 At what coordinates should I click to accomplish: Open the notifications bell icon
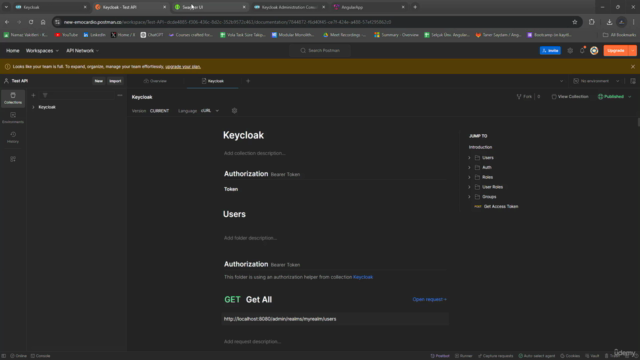[582, 51]
